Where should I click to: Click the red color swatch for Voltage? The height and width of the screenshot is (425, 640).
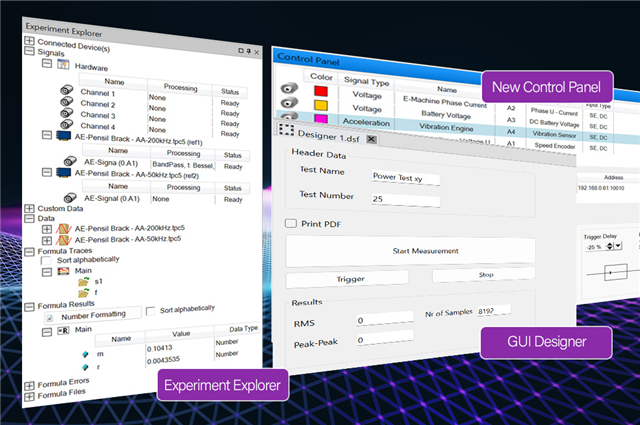(x=322, y=91)
